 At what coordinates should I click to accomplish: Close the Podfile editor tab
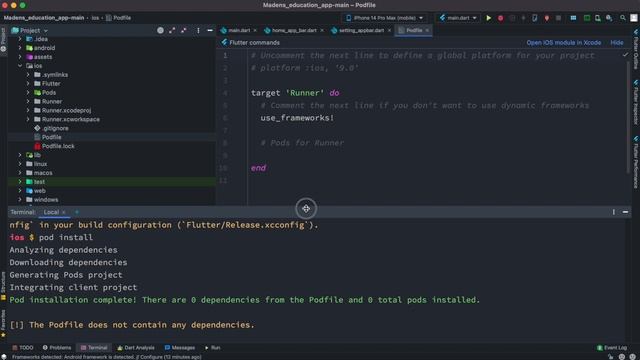click(x=427, y=30)
